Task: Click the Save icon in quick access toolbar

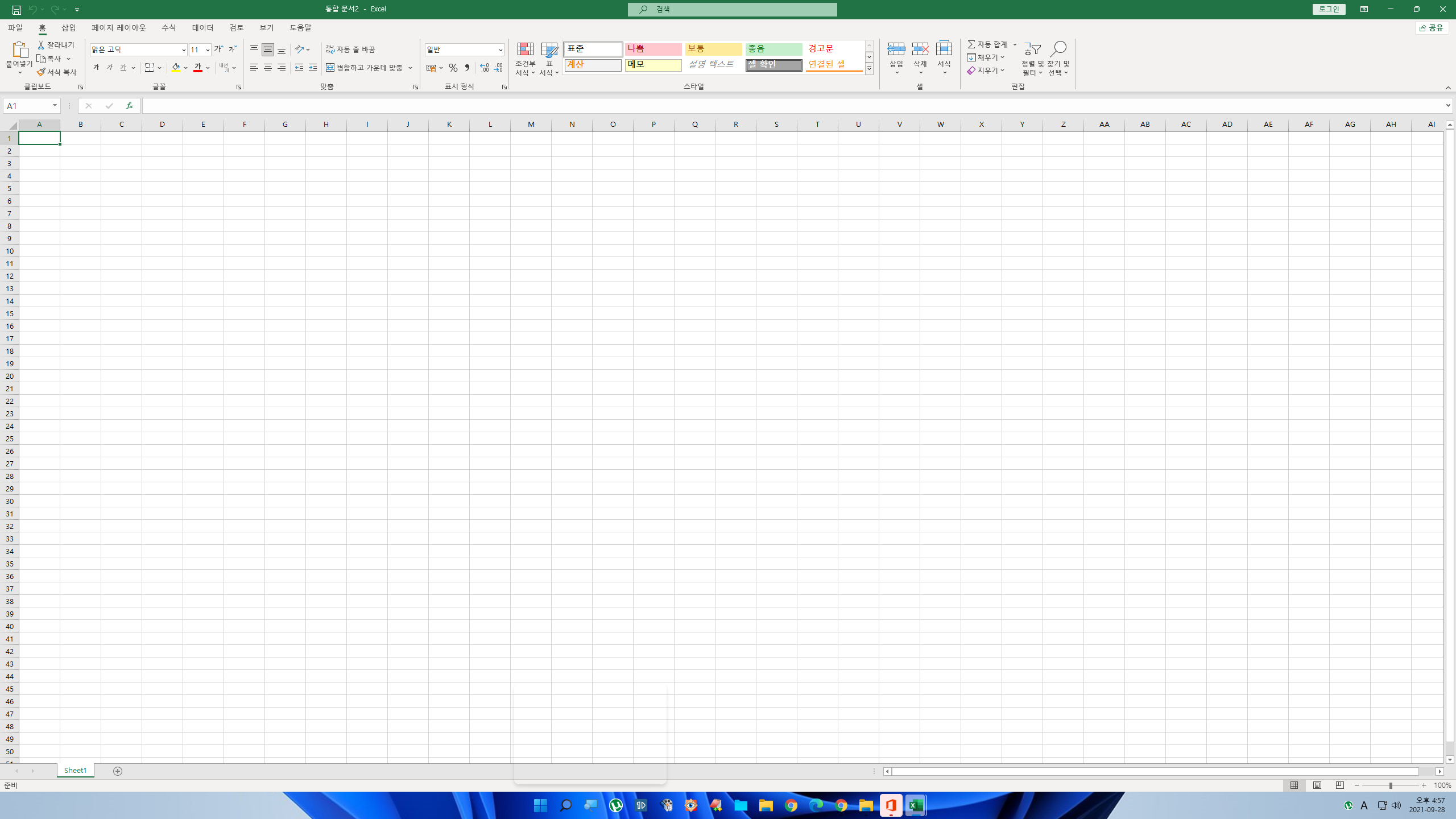Action: point(16,9)
